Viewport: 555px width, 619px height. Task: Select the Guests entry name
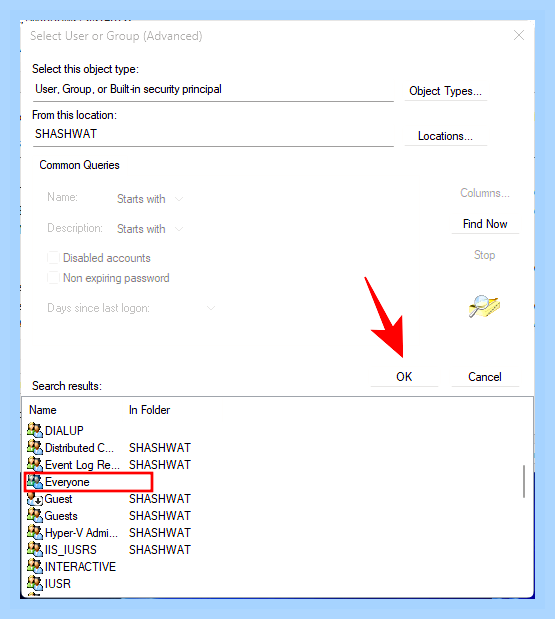pos(61,516)
